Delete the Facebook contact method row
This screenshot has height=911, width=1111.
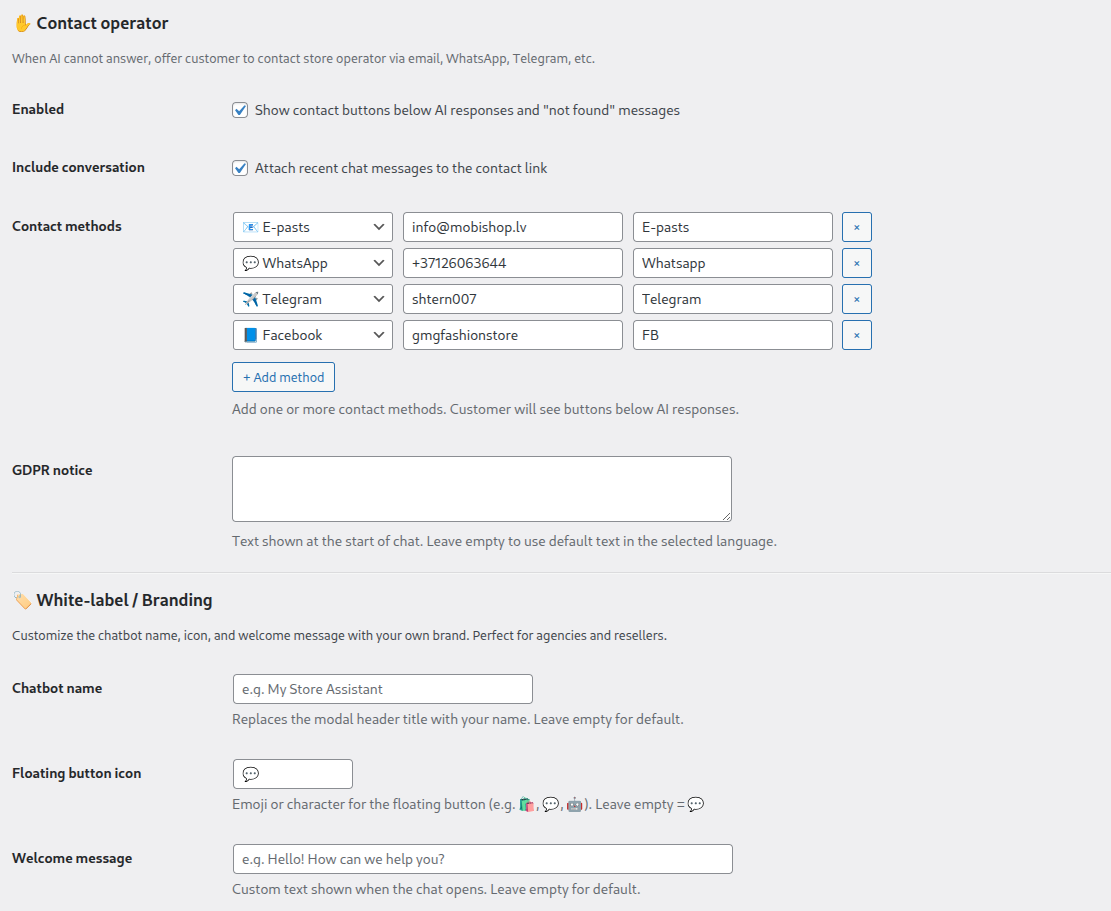tap(857, 336)
